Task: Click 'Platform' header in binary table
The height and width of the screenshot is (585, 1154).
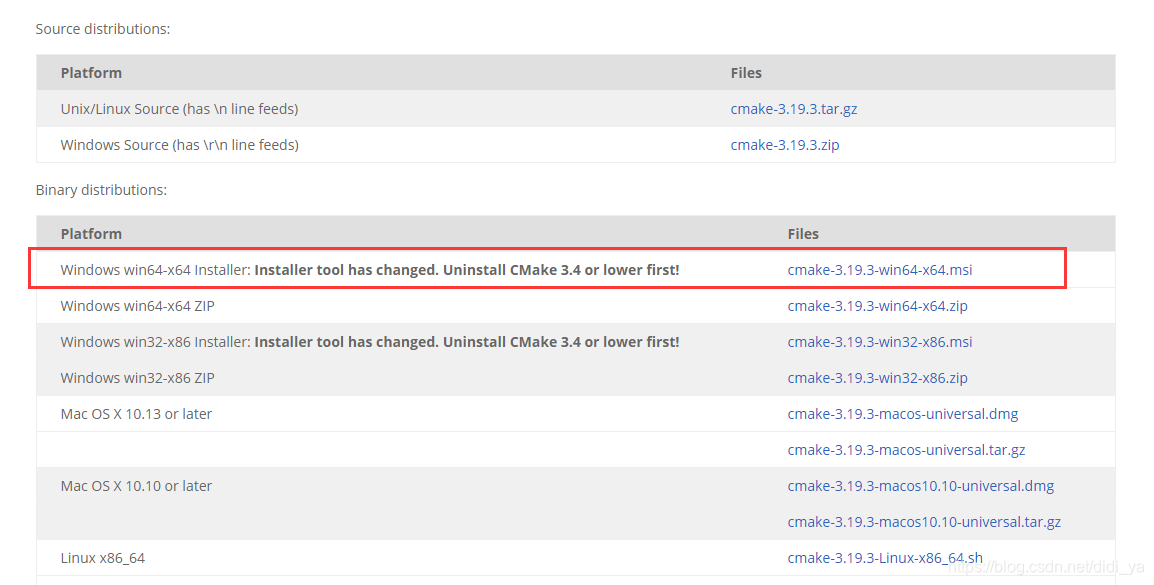Action: click(91, 234)
